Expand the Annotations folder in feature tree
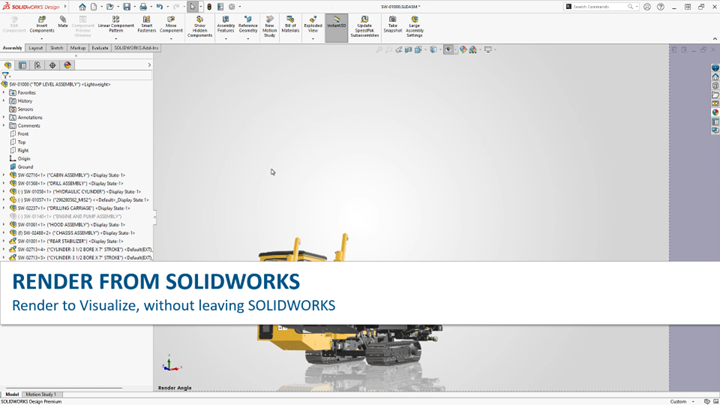This screenshot has height=405, width=720. coord(4,118)
